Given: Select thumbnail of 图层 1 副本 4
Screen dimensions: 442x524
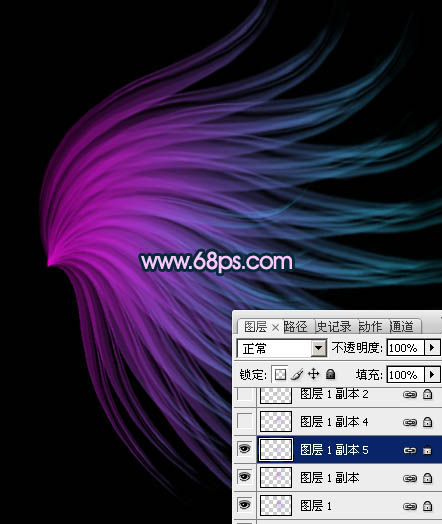Looking at the screenshot, I should click(276, 421).
